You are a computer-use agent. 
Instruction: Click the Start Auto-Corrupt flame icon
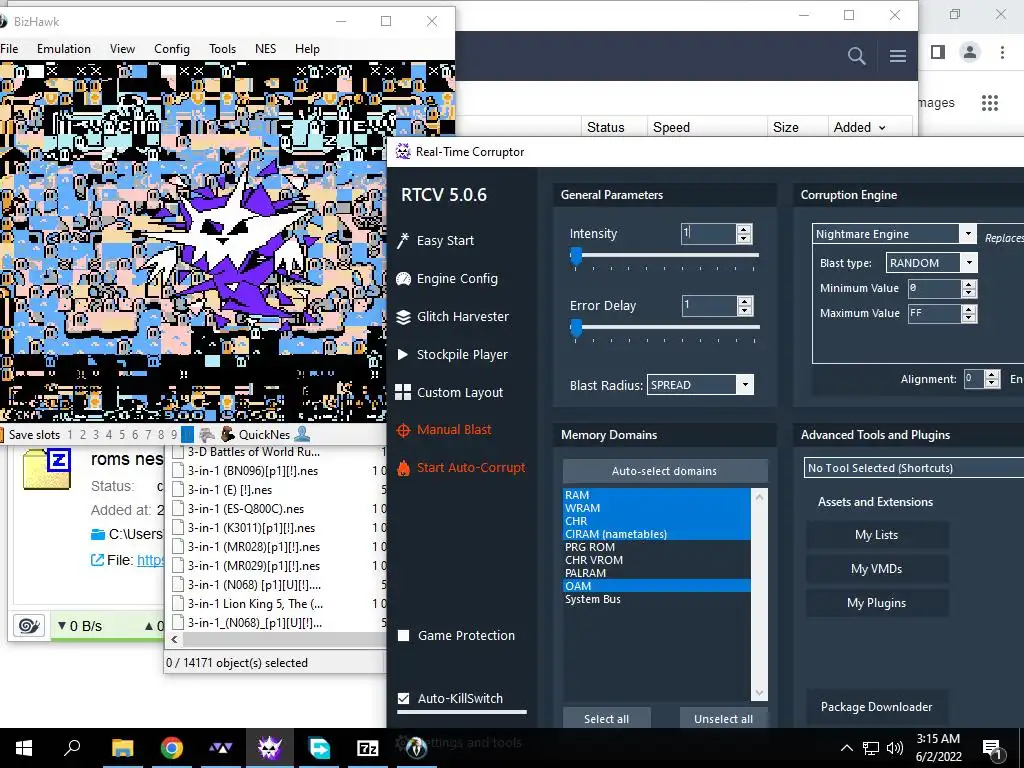coord(403,468)
